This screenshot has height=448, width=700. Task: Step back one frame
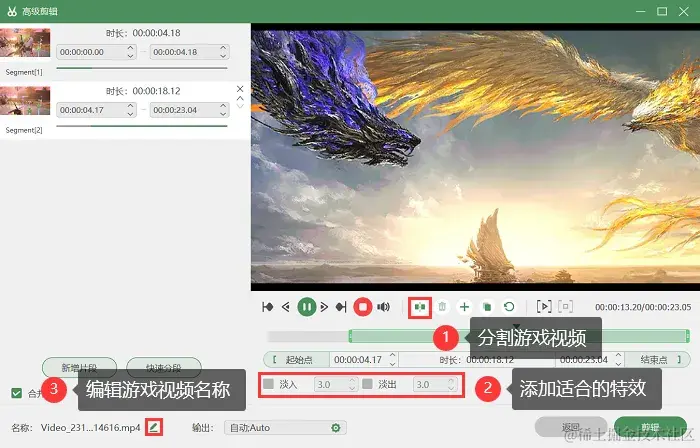[286, 307]
